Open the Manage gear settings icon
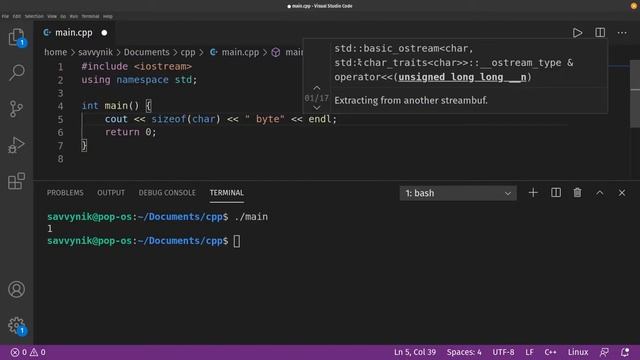This screenshot has height=360, width=640. coord(16,326)
